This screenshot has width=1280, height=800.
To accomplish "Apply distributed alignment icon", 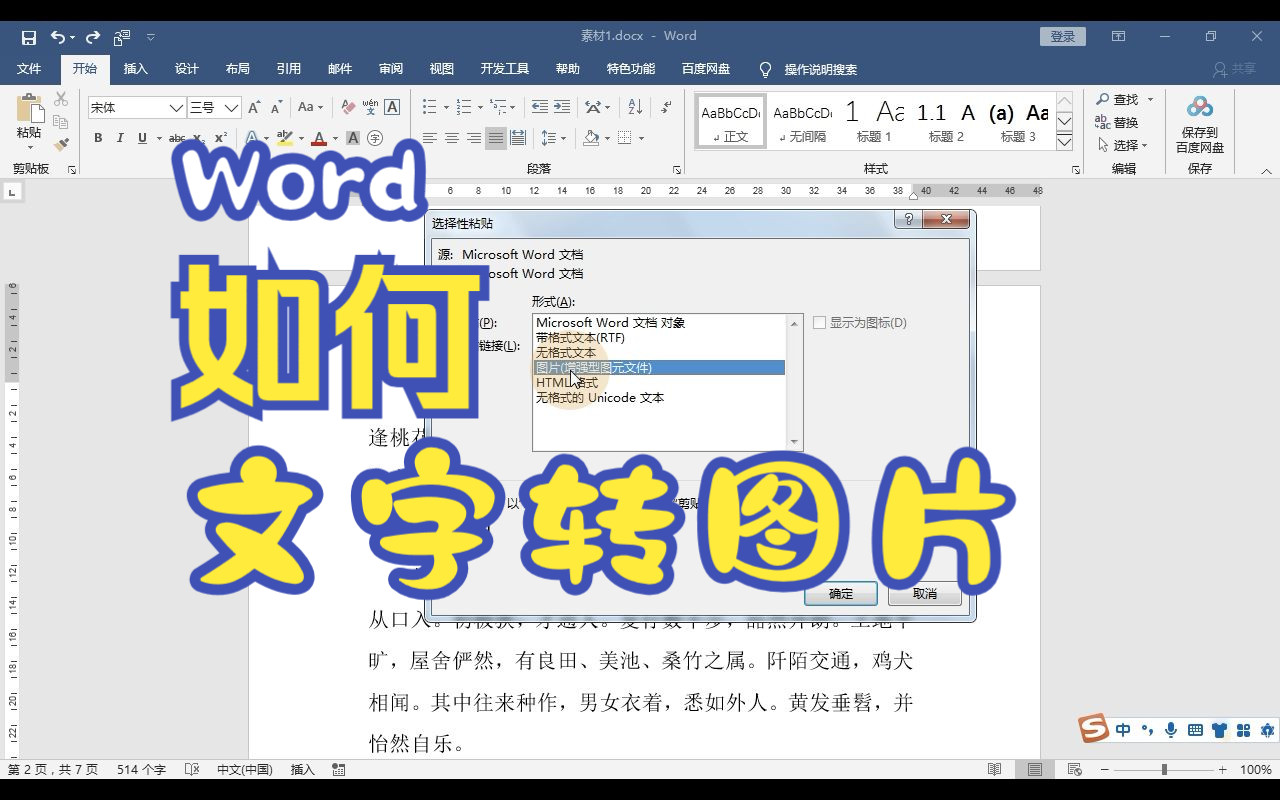I will pyautogui.click(x=518, y=138).
